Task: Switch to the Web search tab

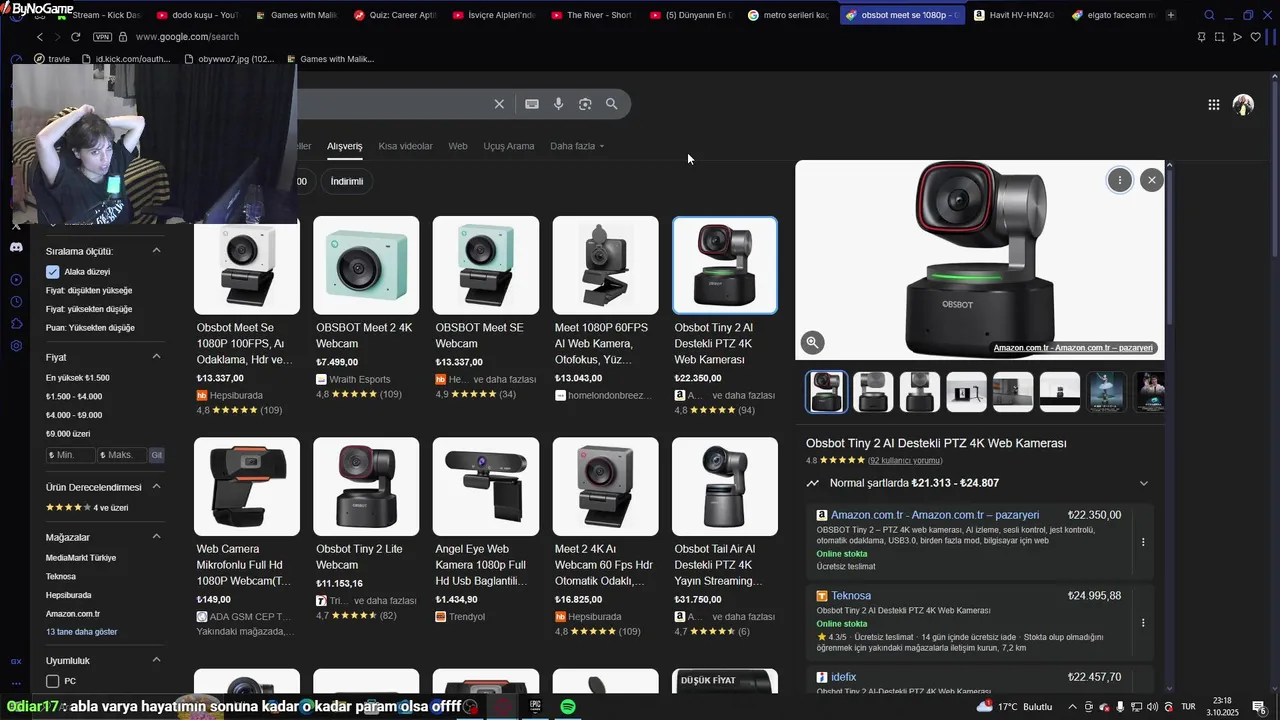Action: [x=458, y=146]
